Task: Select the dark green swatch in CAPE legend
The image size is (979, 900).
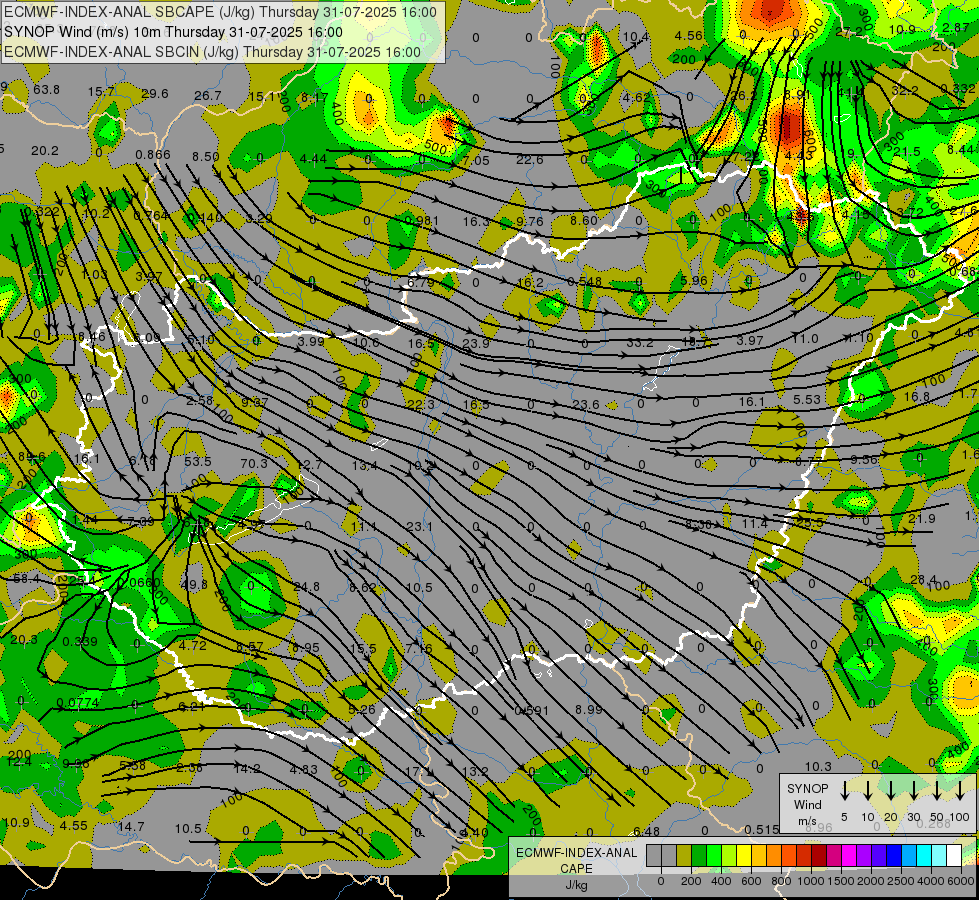Action: point(699,856)
